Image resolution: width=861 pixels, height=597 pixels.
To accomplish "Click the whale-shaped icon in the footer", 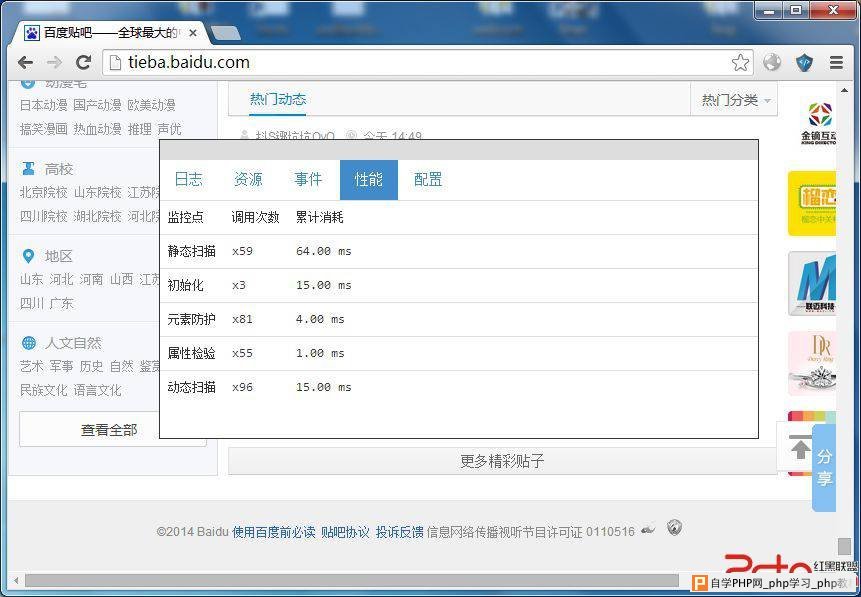I will 648,530.
